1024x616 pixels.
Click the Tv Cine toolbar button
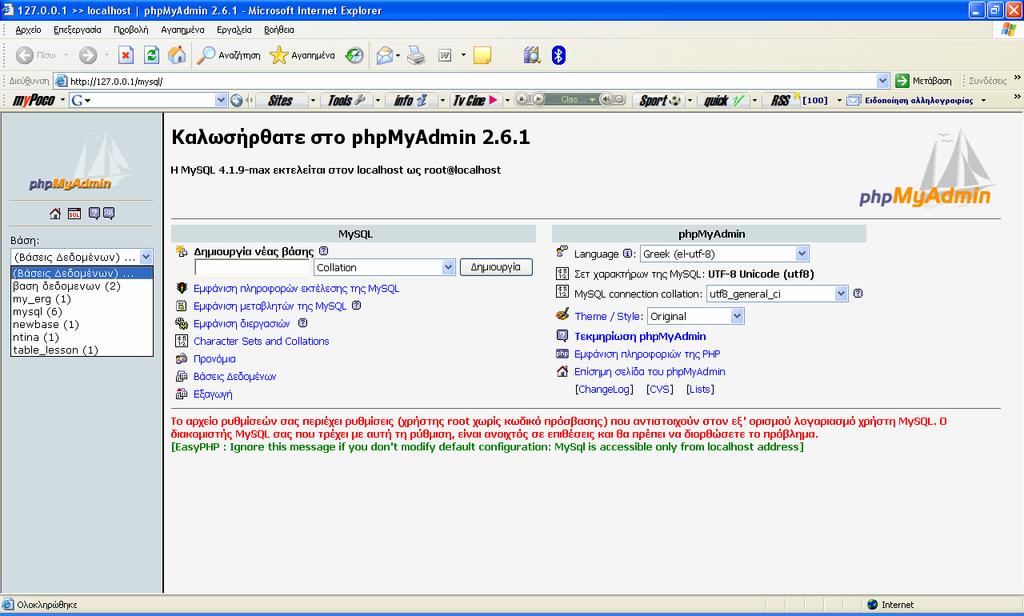click(475, 101)
